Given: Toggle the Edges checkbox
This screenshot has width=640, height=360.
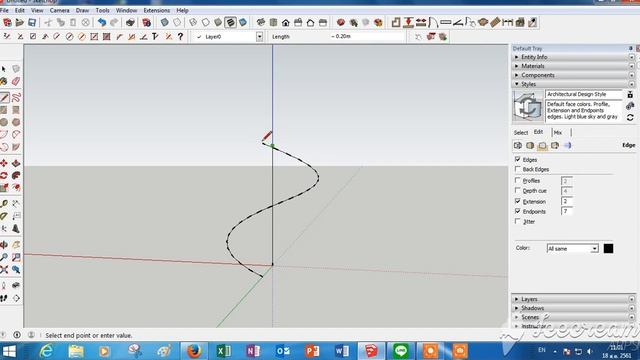Looking at the screenshot, I should click(x=518, y=159).
